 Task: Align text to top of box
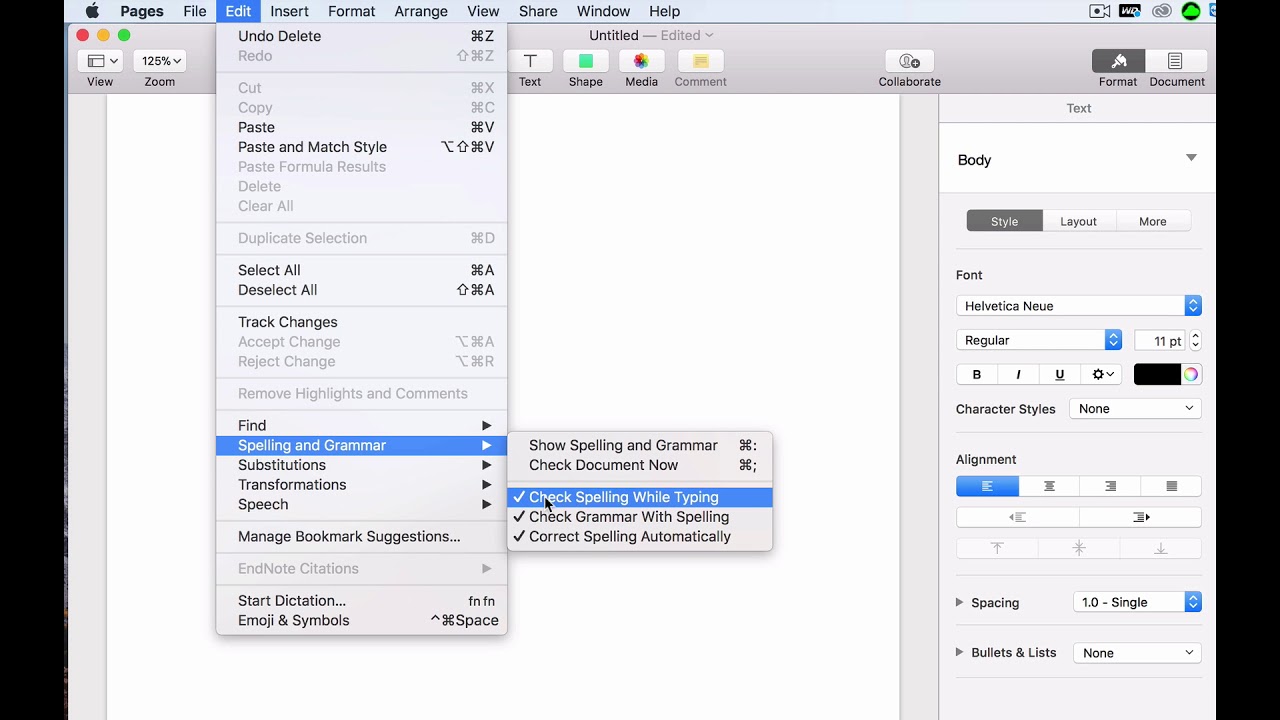(x=997, y=548)
